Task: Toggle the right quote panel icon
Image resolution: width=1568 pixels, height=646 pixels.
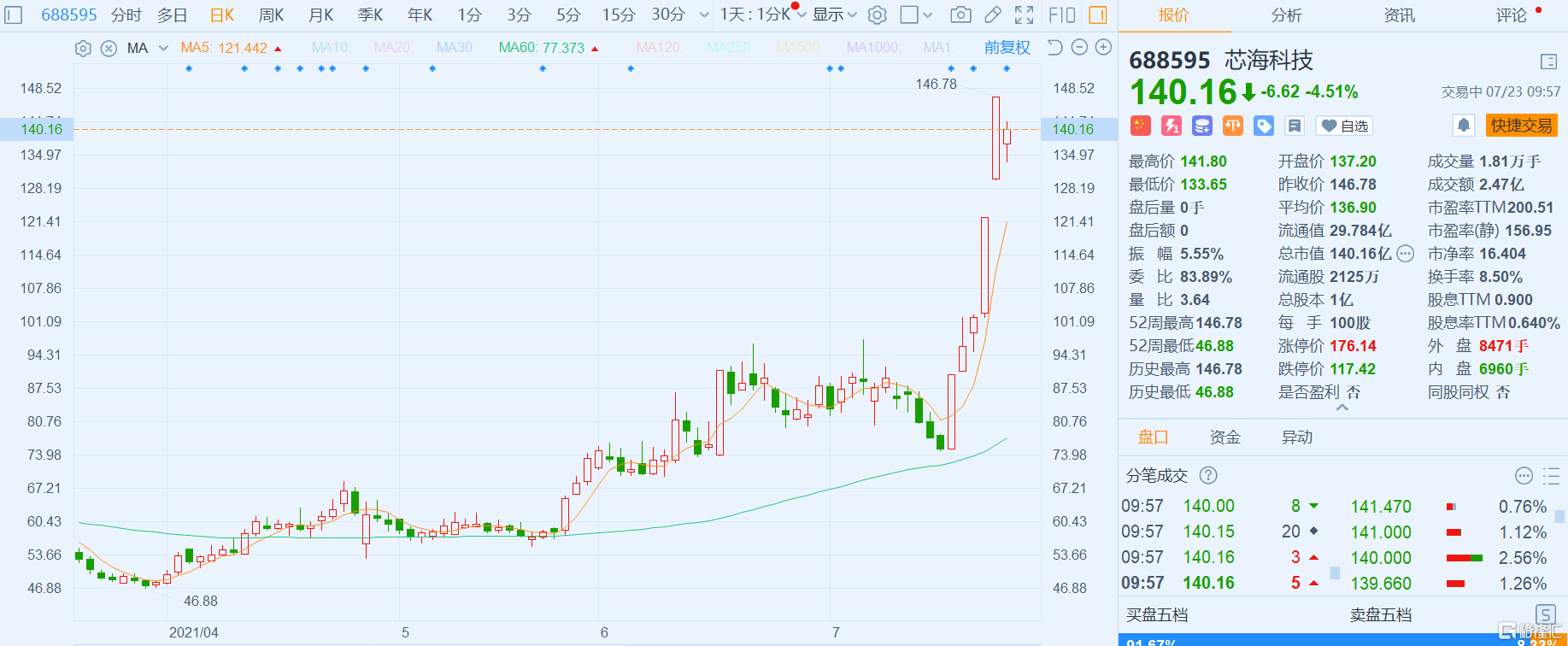Action: coord(1098,15)
